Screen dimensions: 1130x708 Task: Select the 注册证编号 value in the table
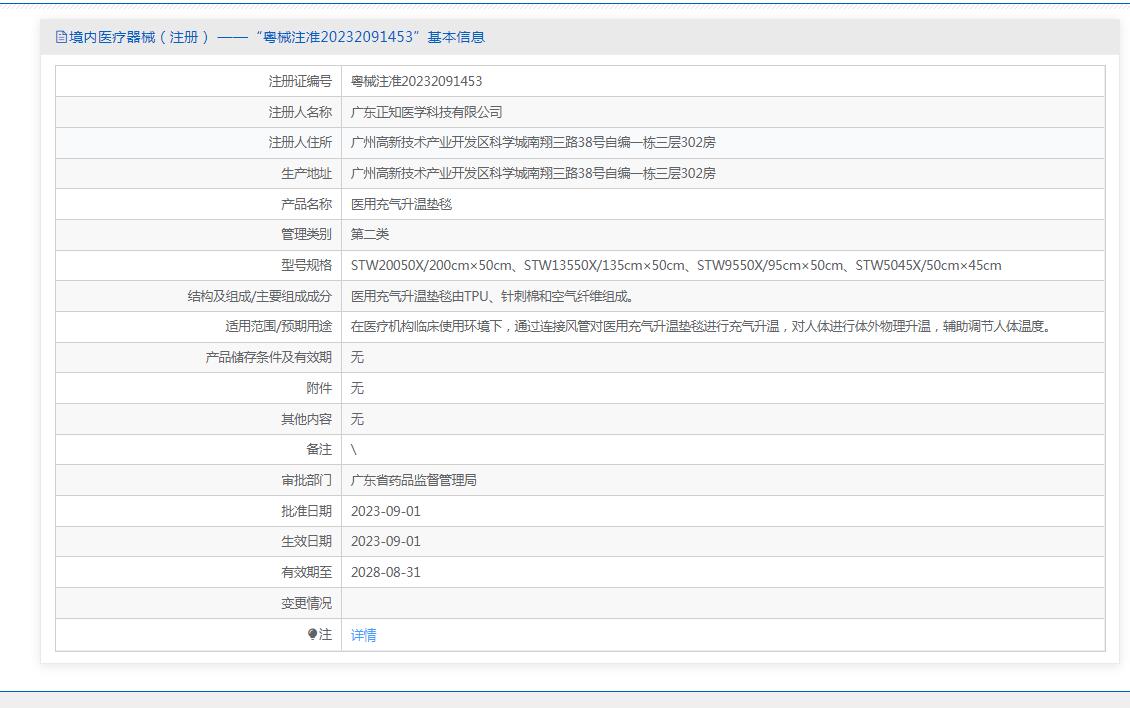pyautogui.click(x=416, y=81)
